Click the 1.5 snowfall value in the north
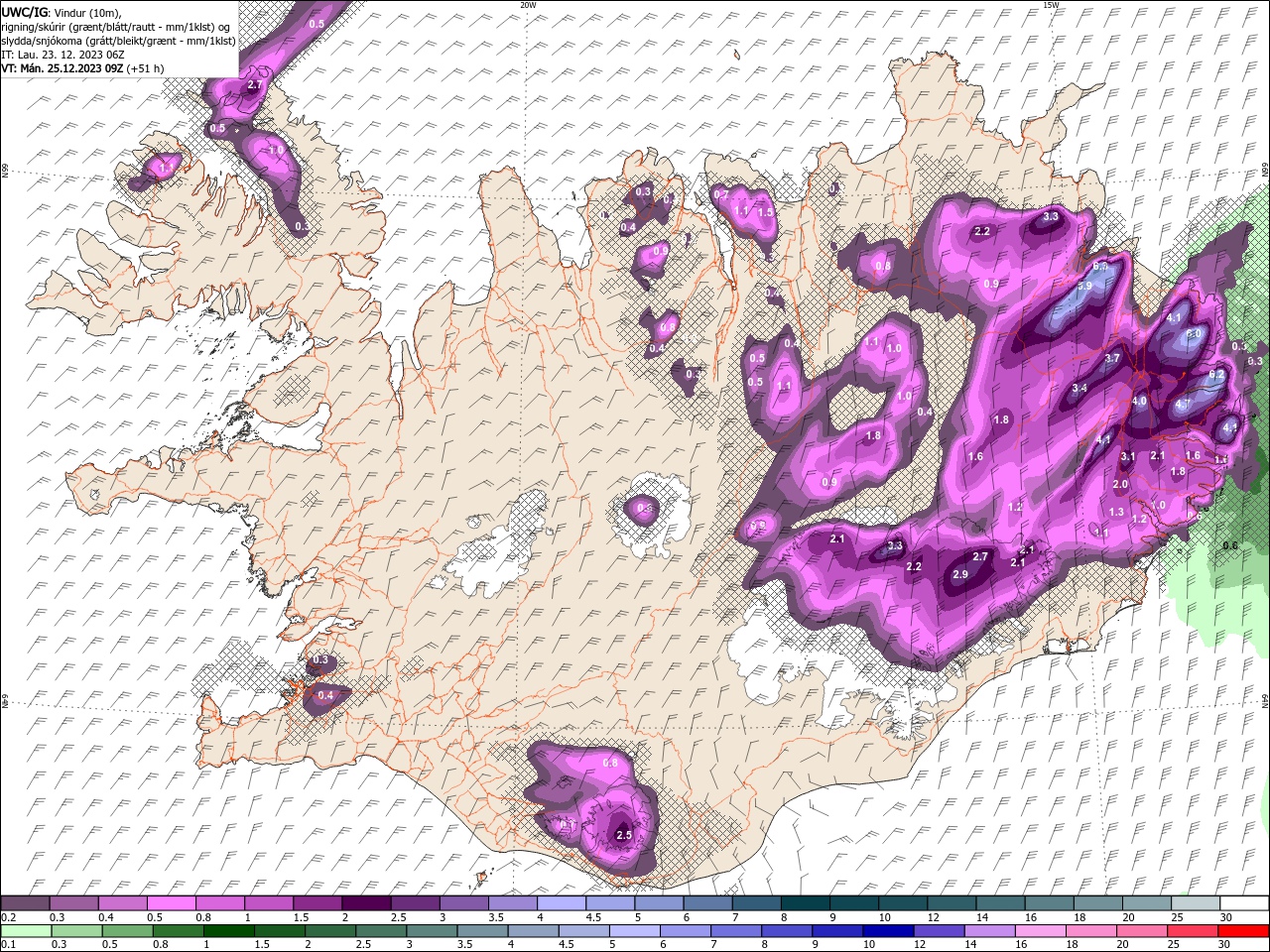Screen dimensions: 1270x952 click(765, 212)
